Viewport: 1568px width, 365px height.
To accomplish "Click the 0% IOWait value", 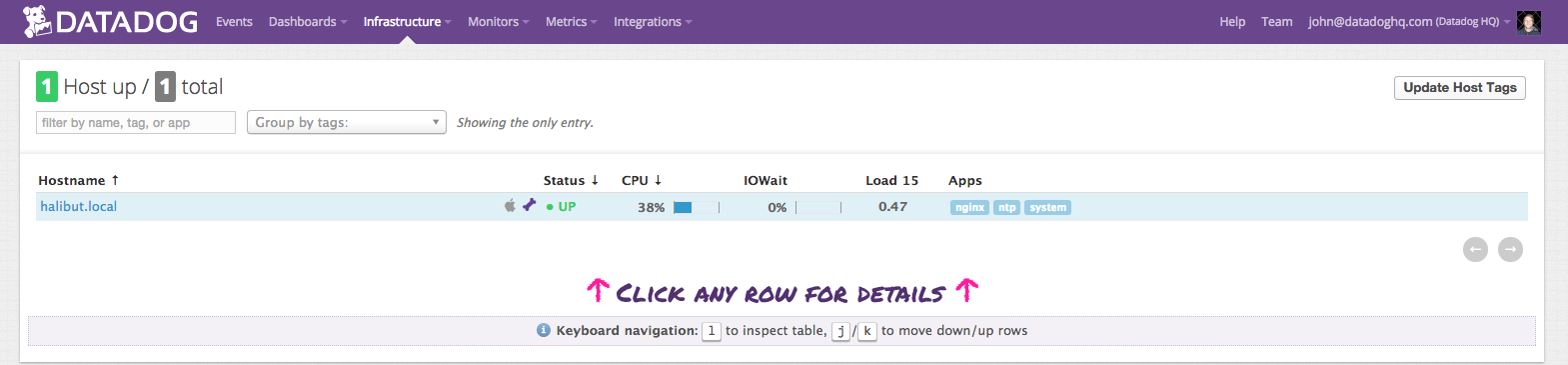I will (778, 208).
